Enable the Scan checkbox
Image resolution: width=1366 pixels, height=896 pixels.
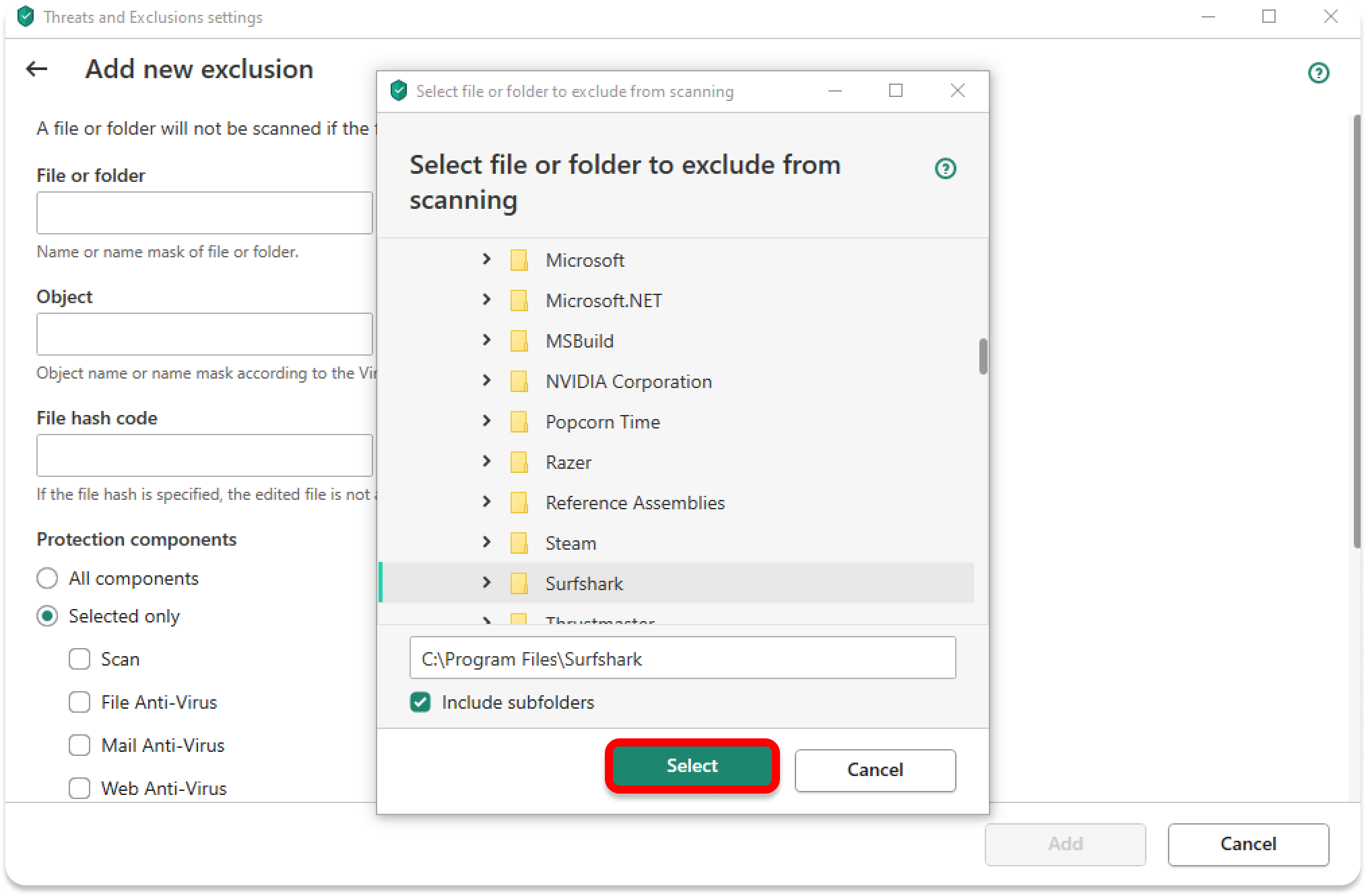click(x=79, y=659)
